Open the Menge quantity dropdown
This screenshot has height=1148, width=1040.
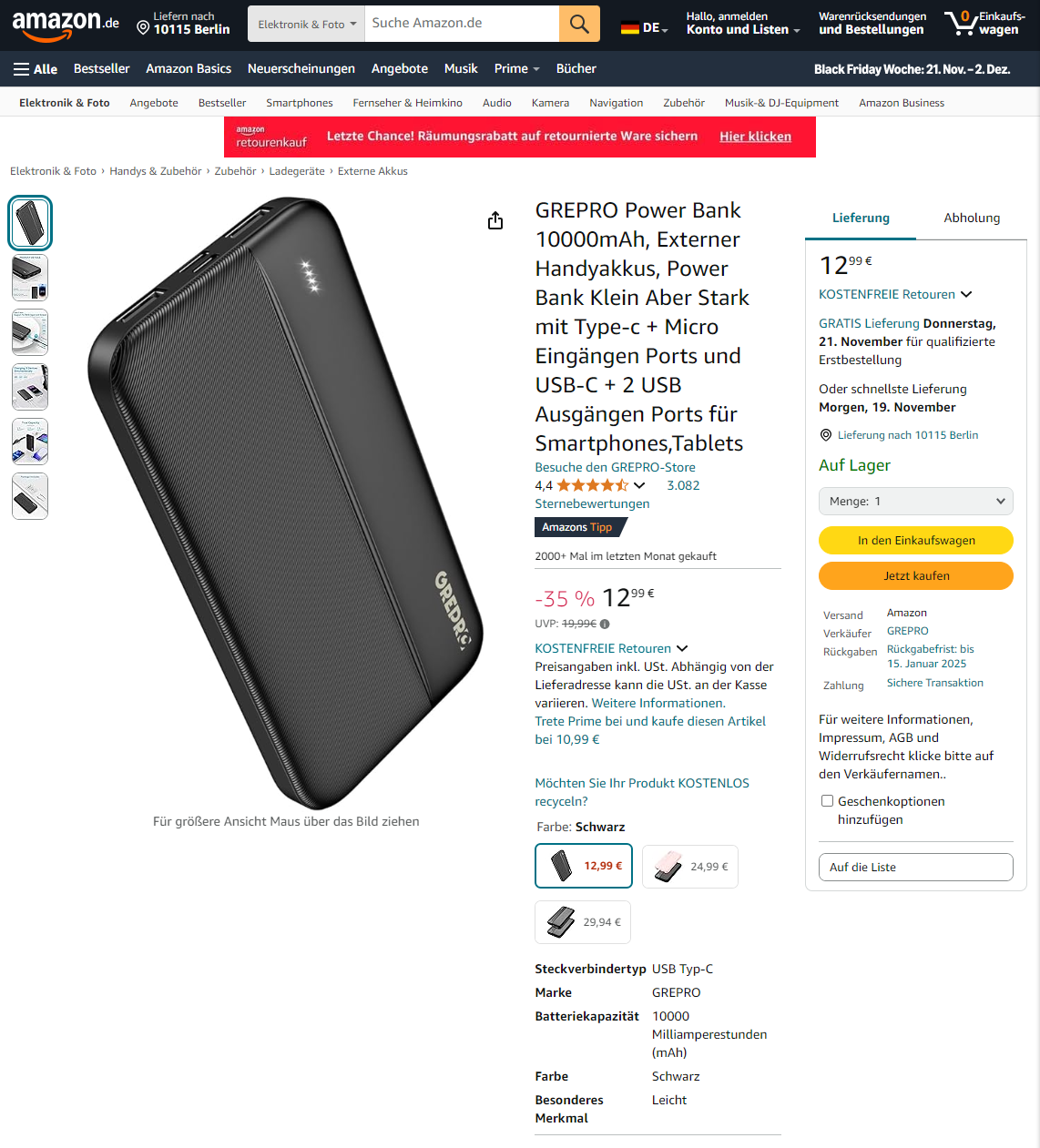916,502
